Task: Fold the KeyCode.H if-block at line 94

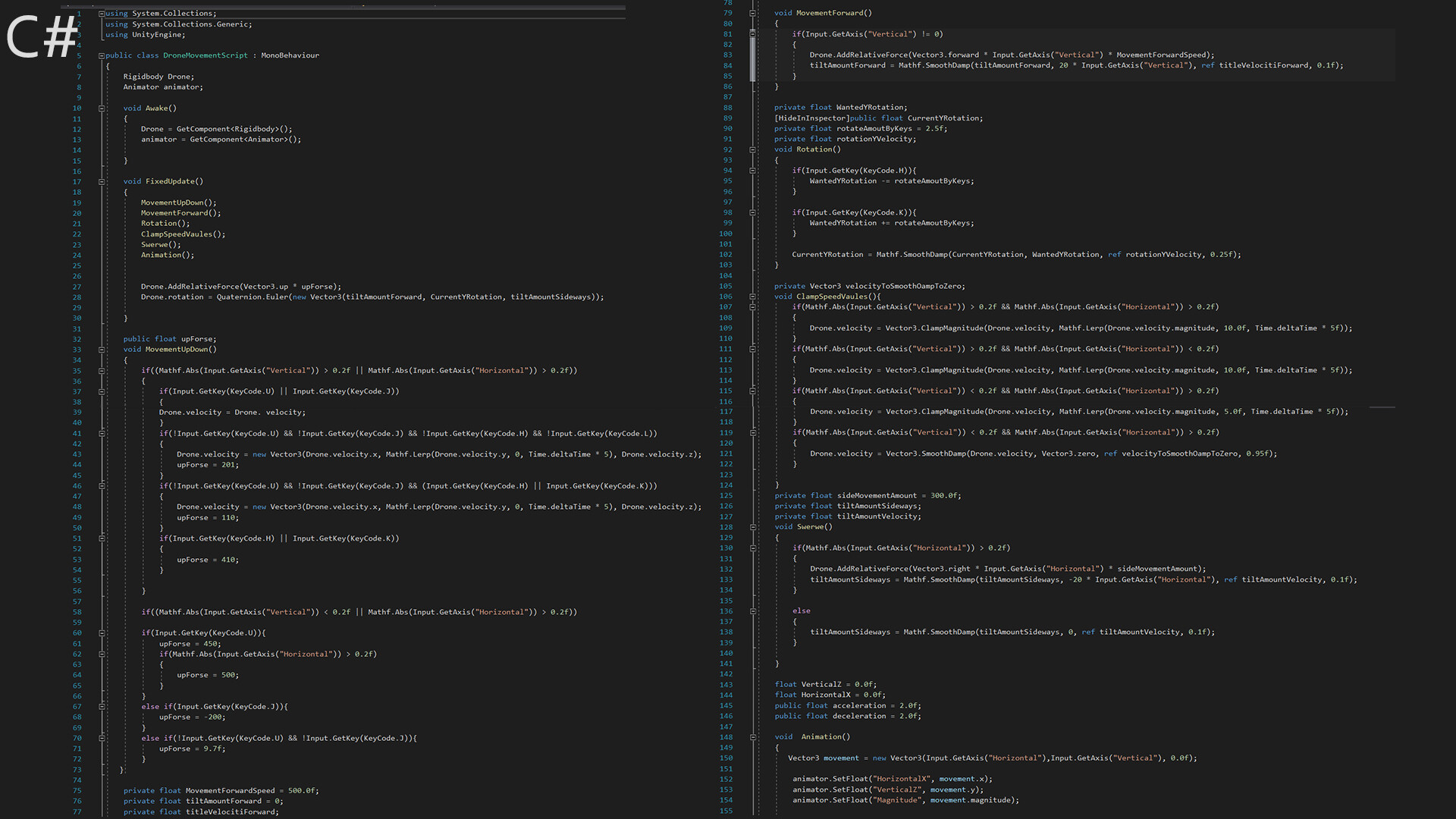Action: (752, 171)
